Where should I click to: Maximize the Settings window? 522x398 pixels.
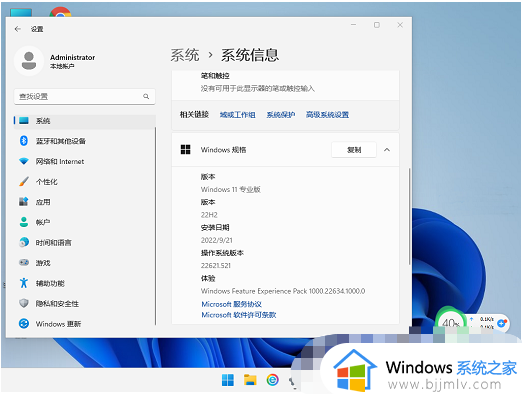click(x=377, y=25)
